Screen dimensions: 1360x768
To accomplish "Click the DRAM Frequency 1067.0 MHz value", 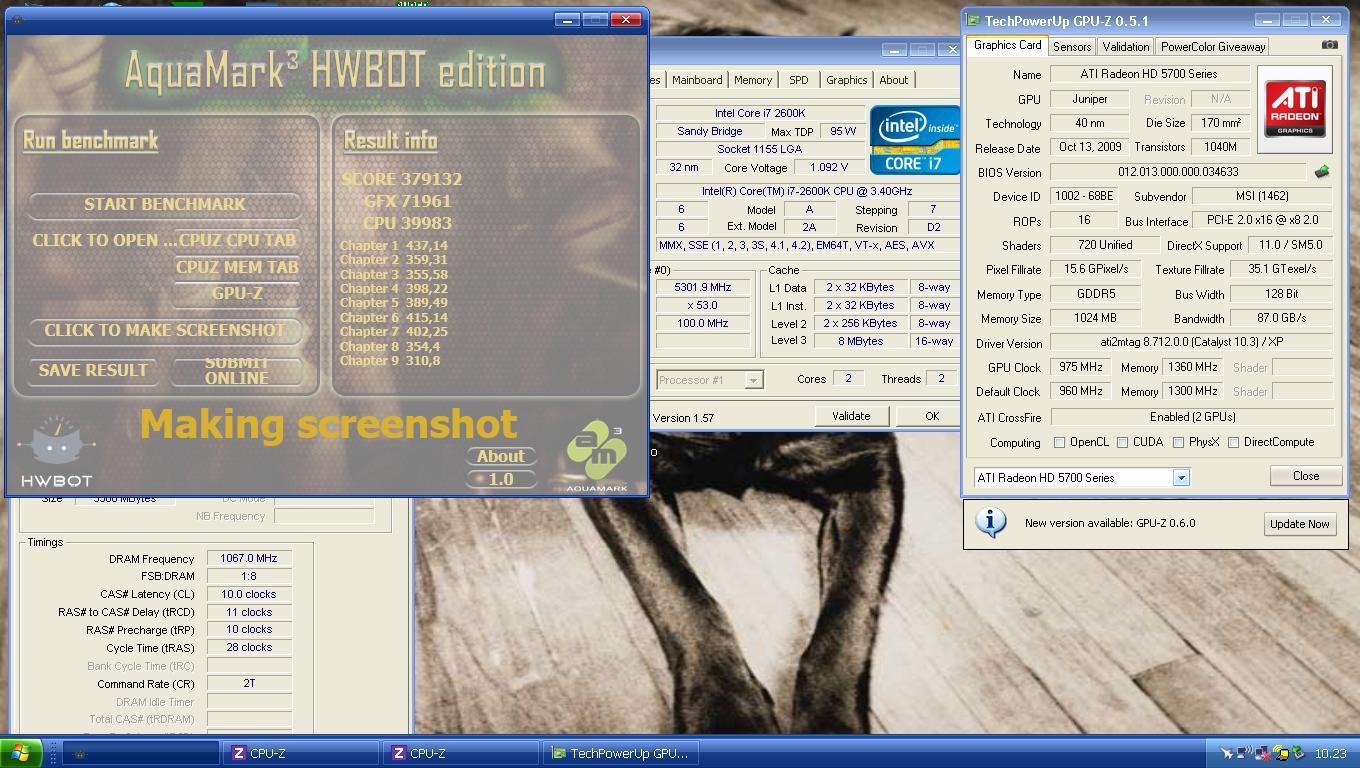I will 249,558.
